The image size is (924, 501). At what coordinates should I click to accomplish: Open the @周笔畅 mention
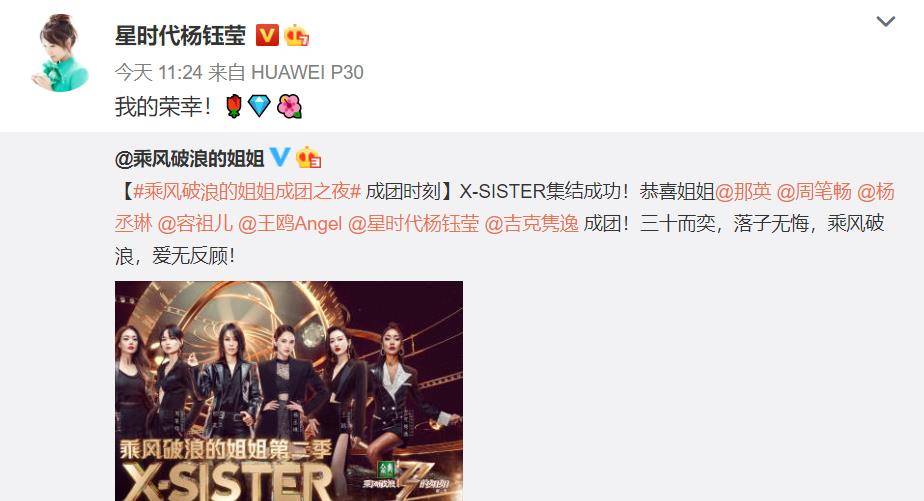814,192
